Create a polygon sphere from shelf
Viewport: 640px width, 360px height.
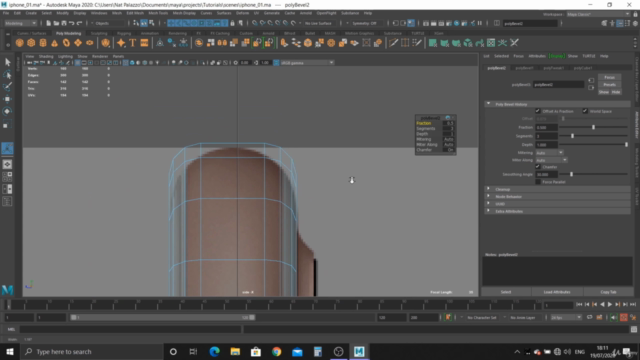19,43
